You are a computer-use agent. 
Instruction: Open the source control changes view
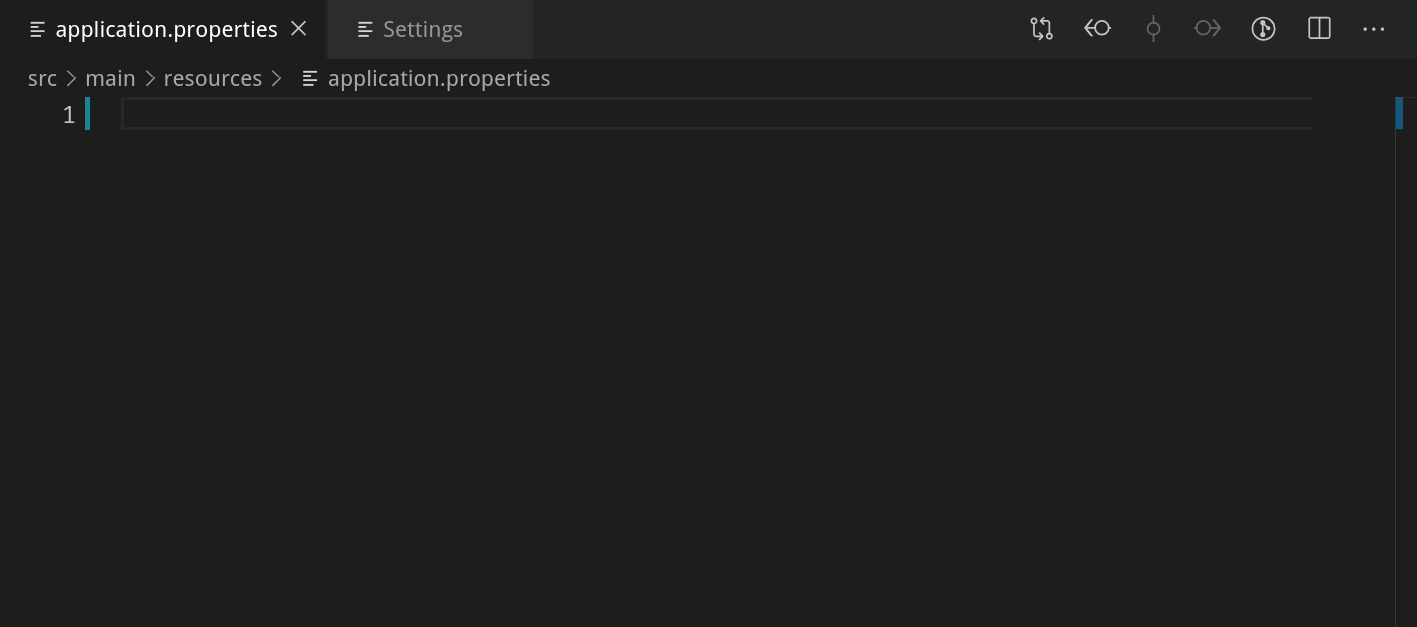tap(1041, 28)
